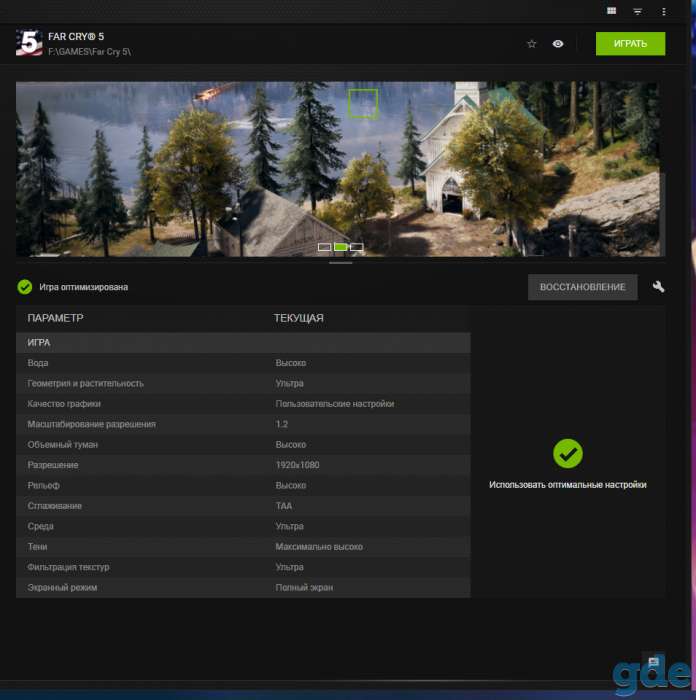
Task: Click Использовать оптимальные настройки text
Action: 567,485
